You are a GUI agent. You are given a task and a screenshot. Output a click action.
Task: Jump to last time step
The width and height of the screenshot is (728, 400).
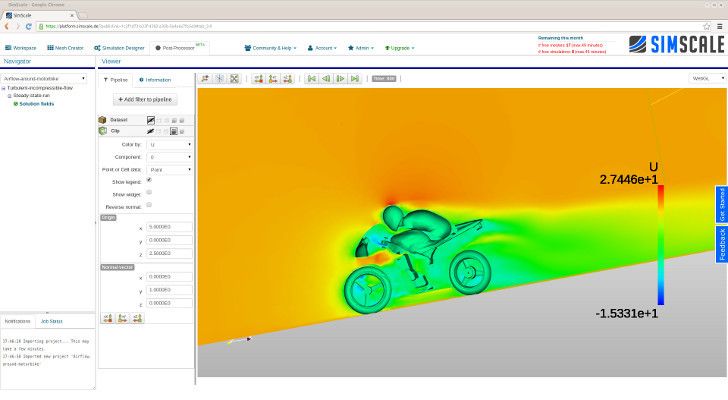coord(355,78)
